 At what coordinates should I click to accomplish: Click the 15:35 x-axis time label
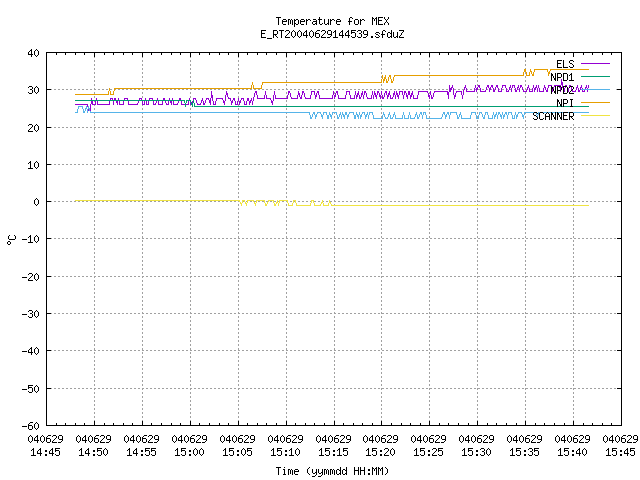tap(524, 452)
